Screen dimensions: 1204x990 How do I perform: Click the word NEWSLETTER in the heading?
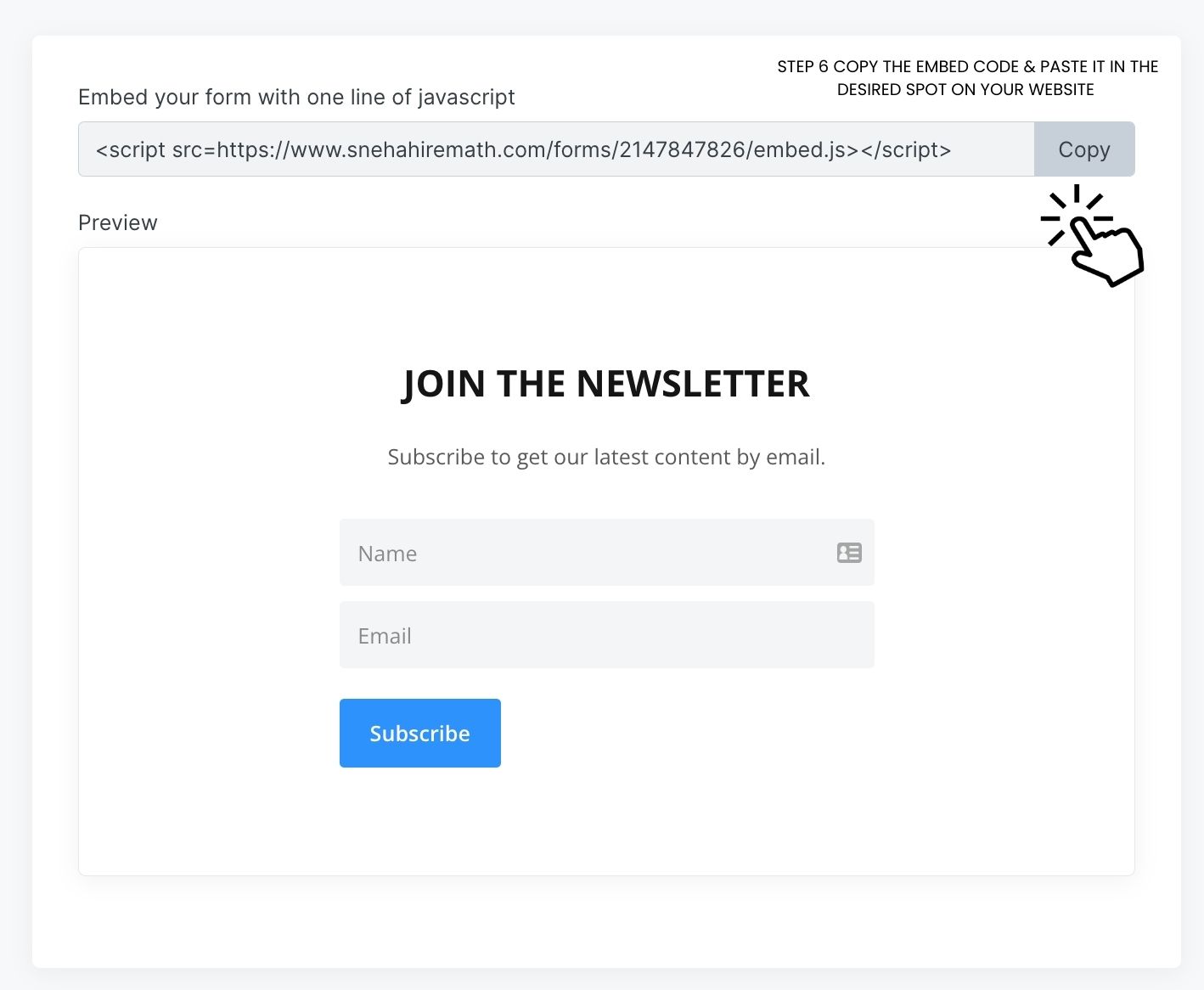[693, 384]
